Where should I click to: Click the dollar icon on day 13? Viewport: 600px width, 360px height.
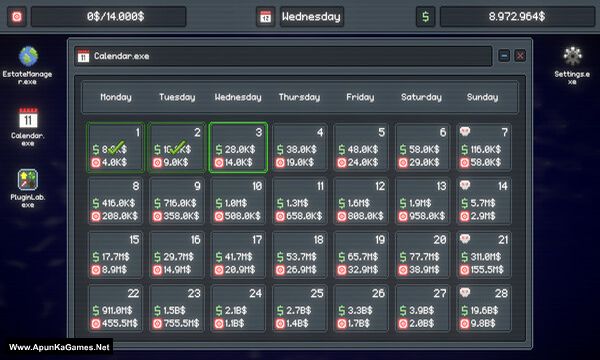pyautogui.click(x=403, y=203)
